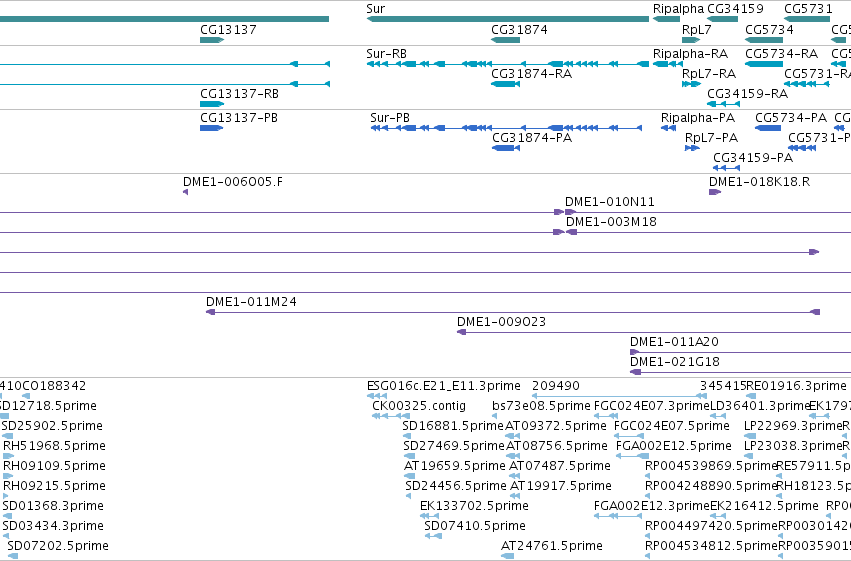The height and width of the screenshot is (561, 851).
Task: Select the SD24456.5prime EST label
Action: [456, 485]
